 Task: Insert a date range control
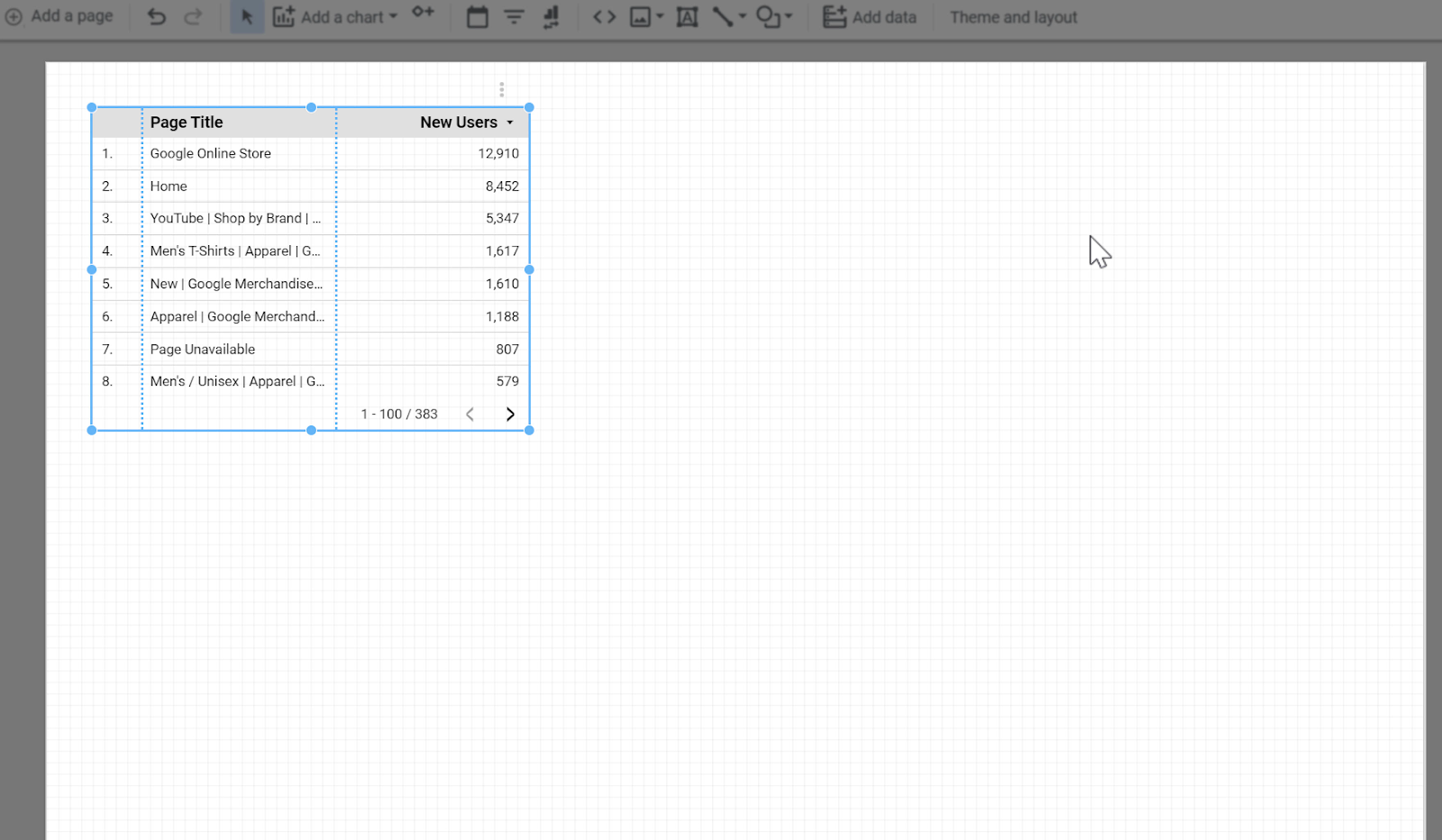(x=478, y=16)
